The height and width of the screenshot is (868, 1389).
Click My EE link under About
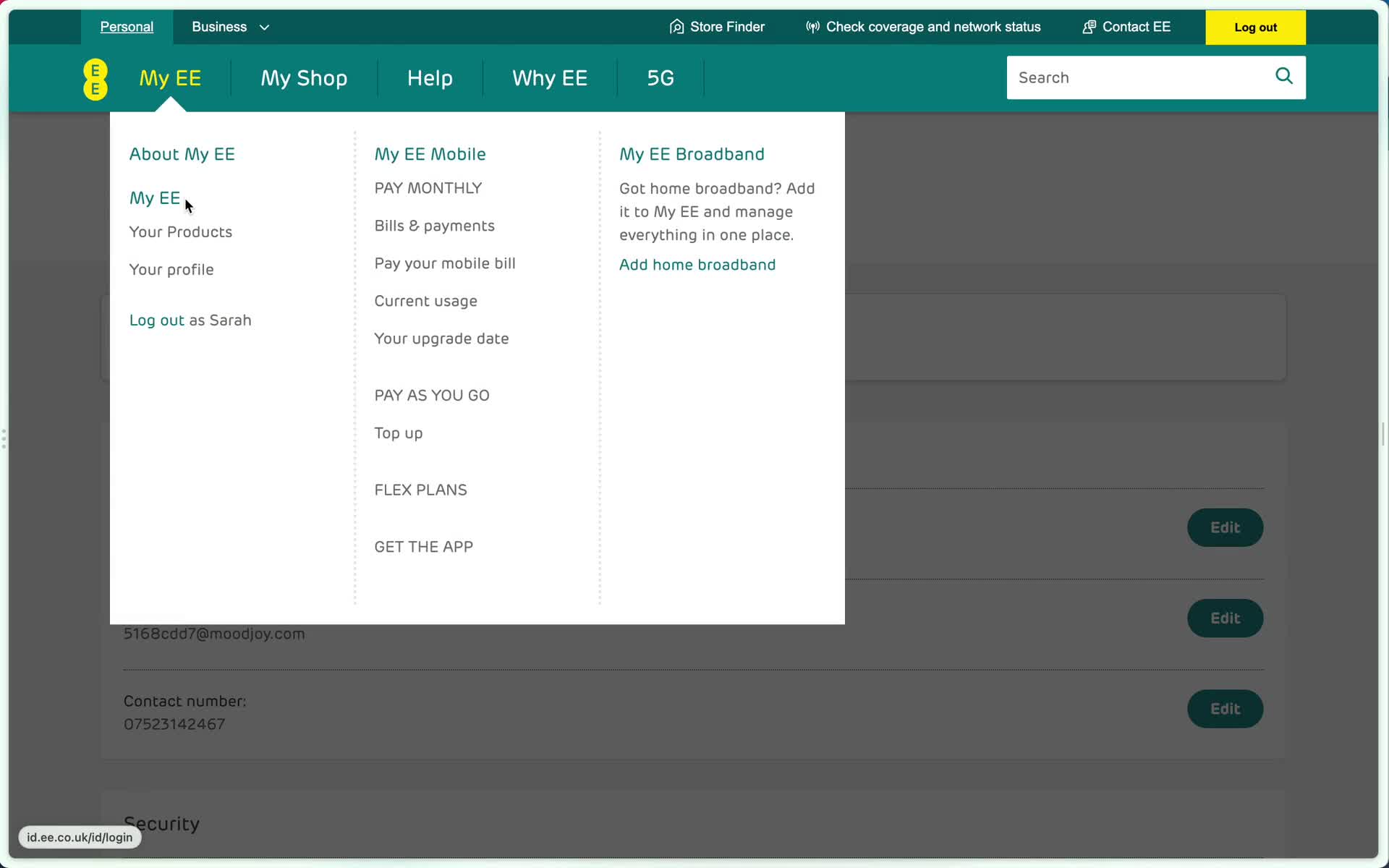click(x=155, y=198)
